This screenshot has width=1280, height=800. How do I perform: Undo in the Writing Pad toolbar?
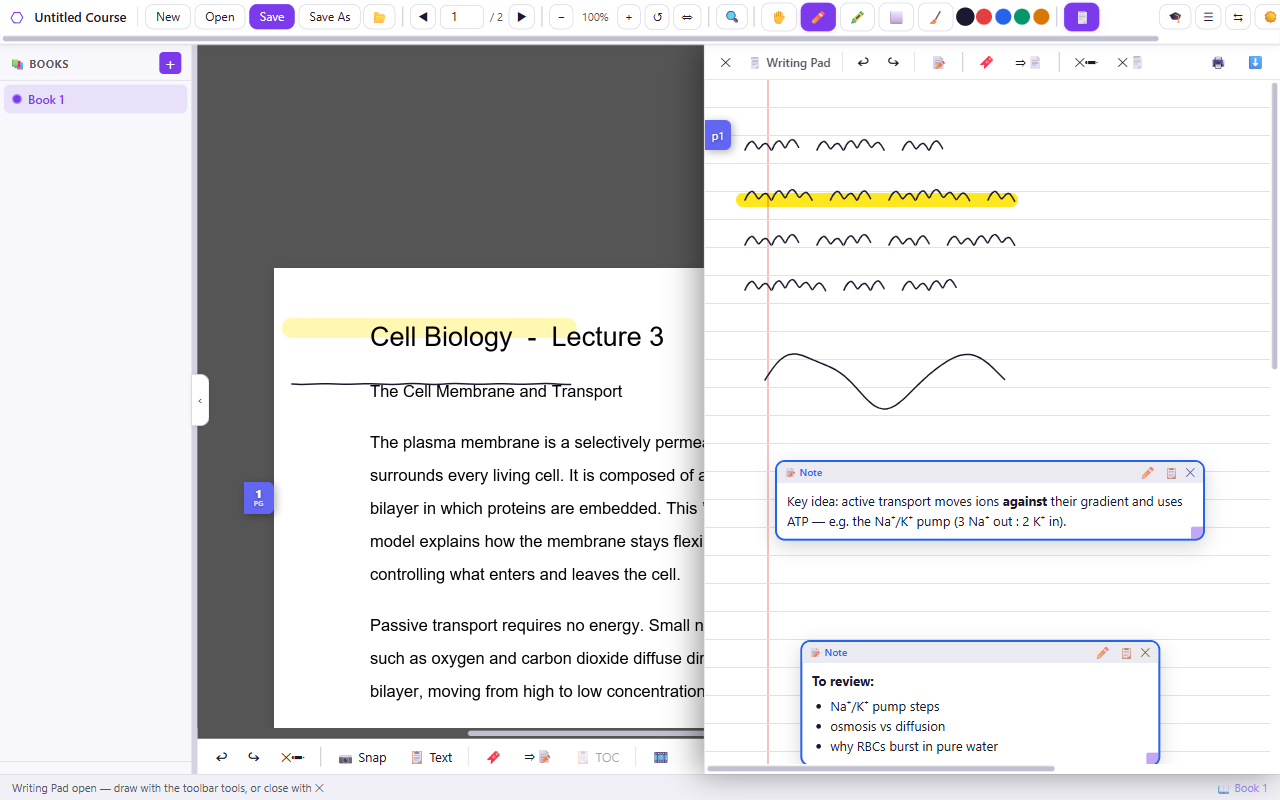[863, 62]
